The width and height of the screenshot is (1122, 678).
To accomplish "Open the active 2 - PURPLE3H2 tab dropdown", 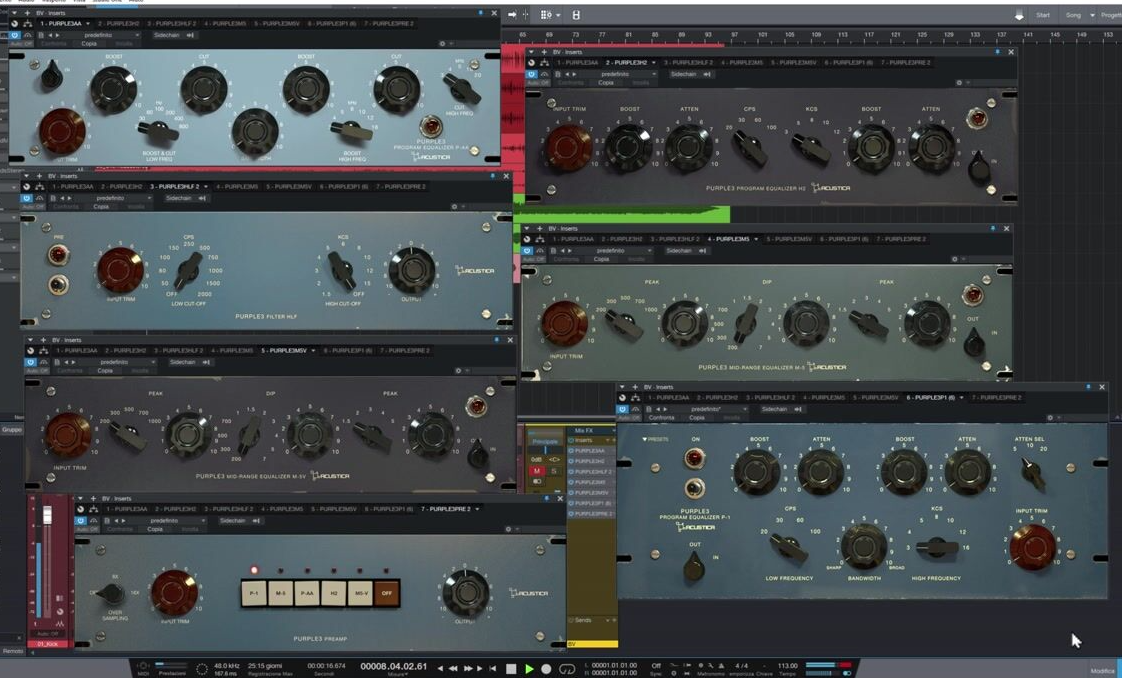I will (654, 63).
